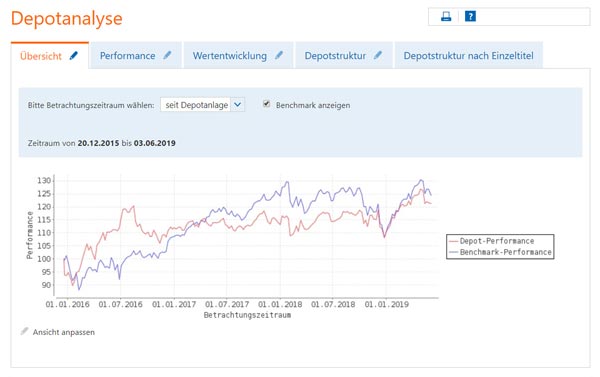Image resolution: width=600 pixels, height=377 pixels.
Task: Click the print icon
Action: tap(446, 16)
